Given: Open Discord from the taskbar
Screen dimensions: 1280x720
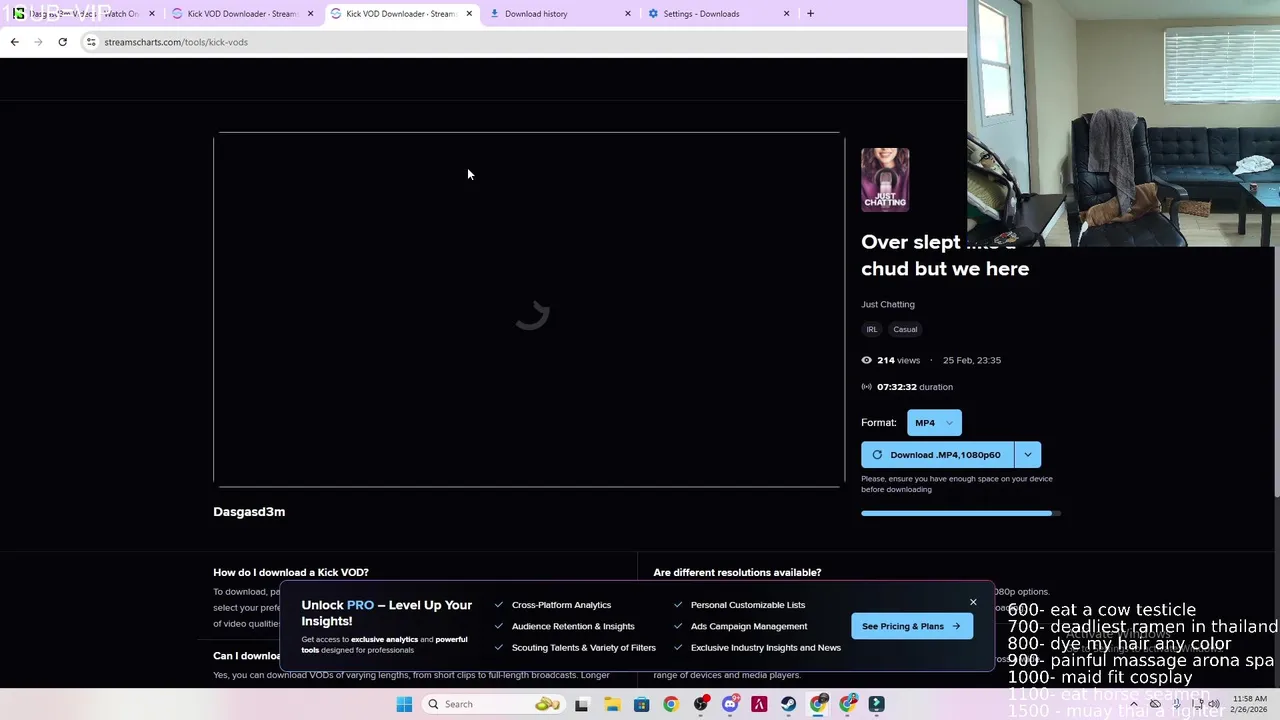Looking at the screenshot, I should (730, 704).
